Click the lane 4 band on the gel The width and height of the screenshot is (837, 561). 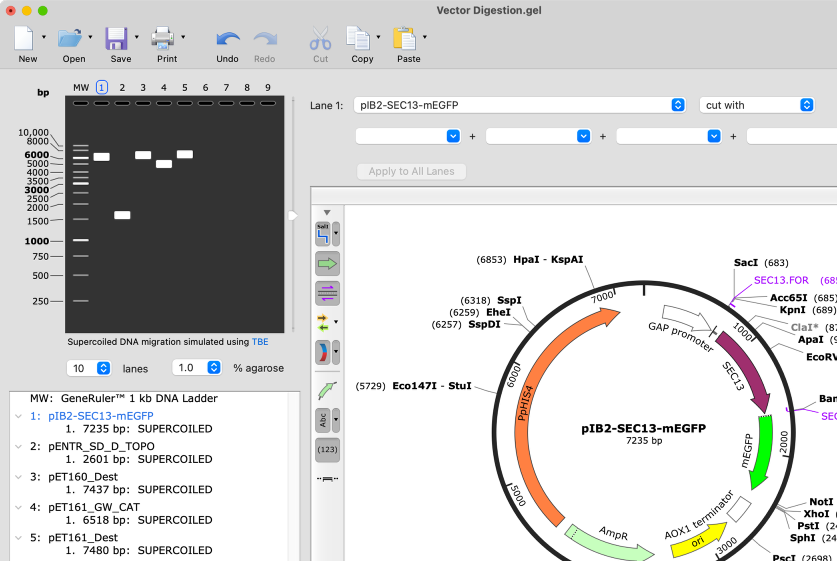click(x=164, y=164)
